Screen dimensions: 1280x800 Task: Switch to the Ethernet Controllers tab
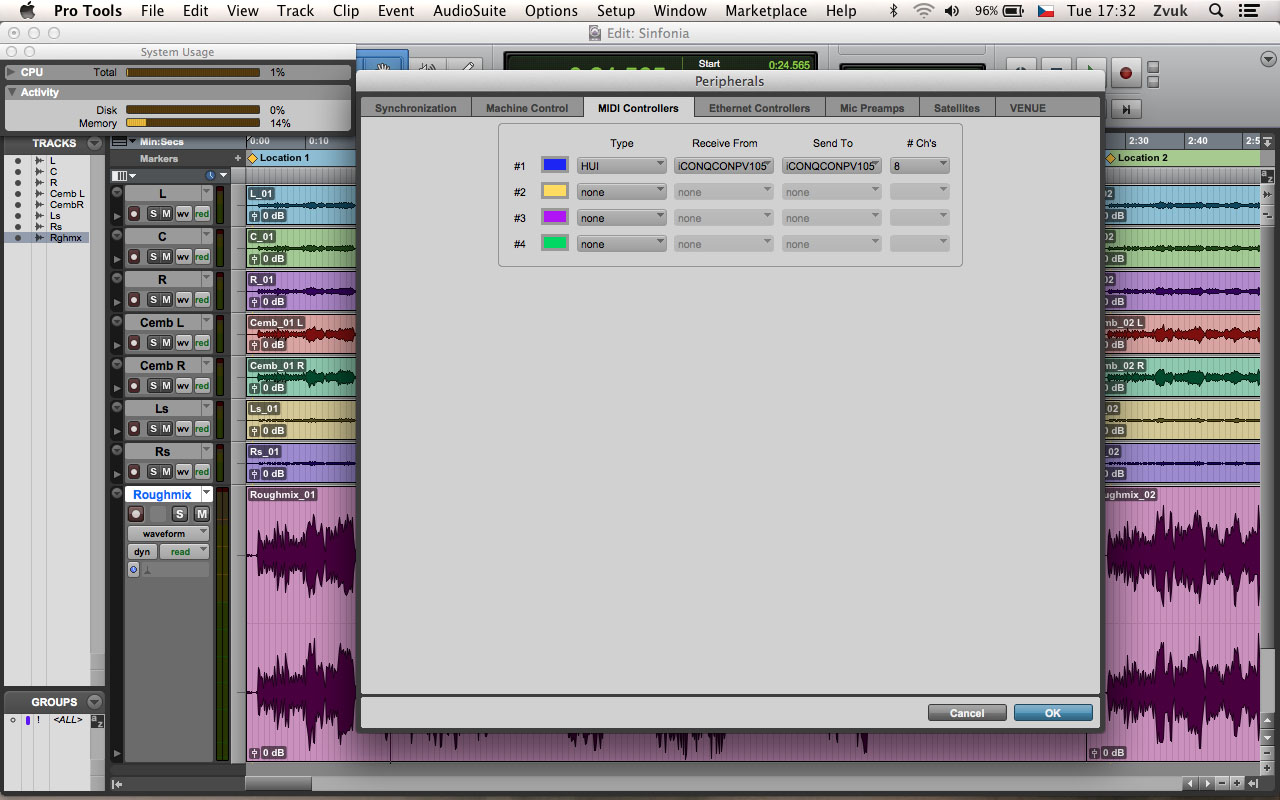[x=759, y=108]
